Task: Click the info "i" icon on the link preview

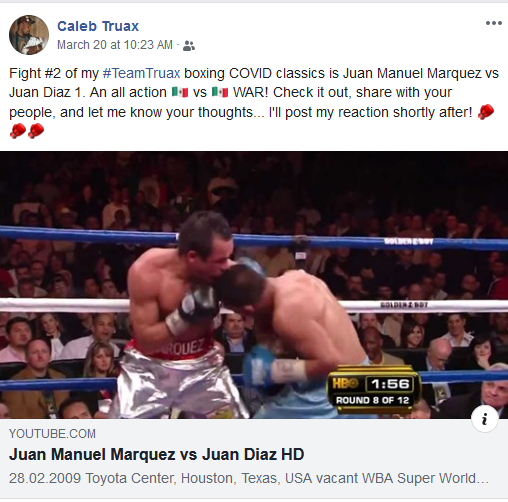Action: point(485,419)
